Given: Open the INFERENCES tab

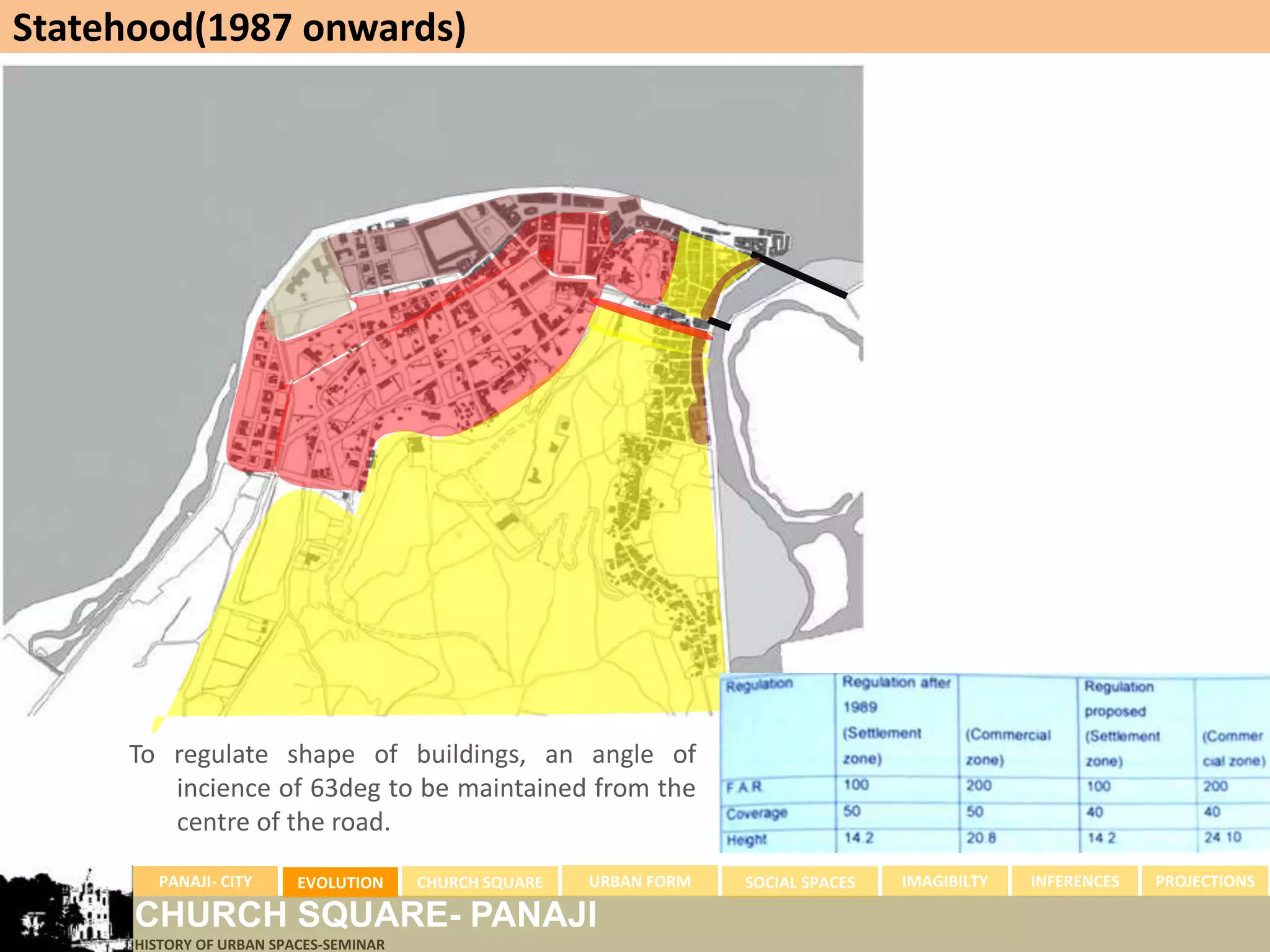Looking at the screenshot, I should tap(1075, 881).
